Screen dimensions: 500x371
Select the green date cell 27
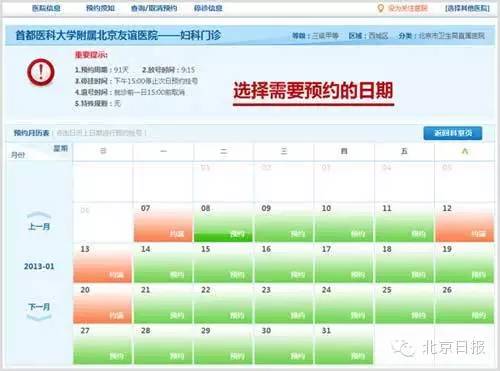point(102,345)
